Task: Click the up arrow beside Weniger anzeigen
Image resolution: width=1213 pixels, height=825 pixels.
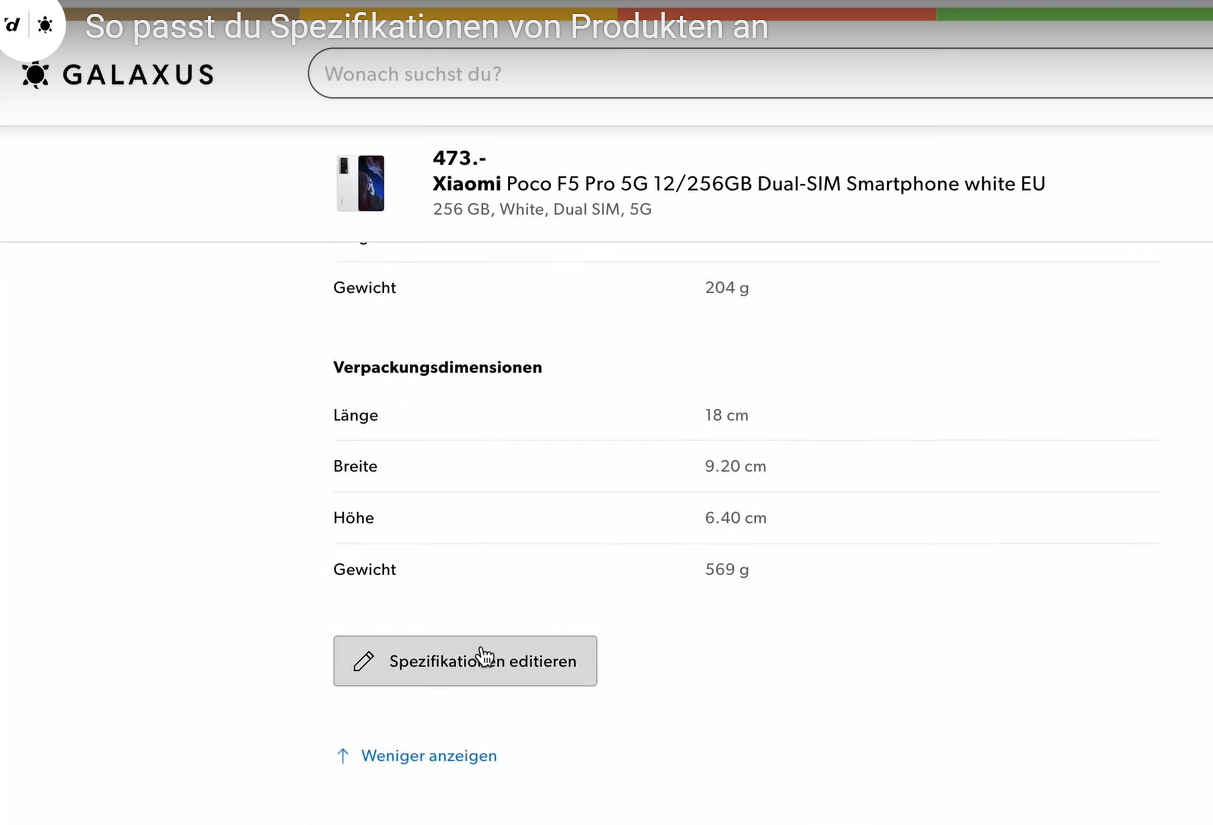Action: (343, 756)
